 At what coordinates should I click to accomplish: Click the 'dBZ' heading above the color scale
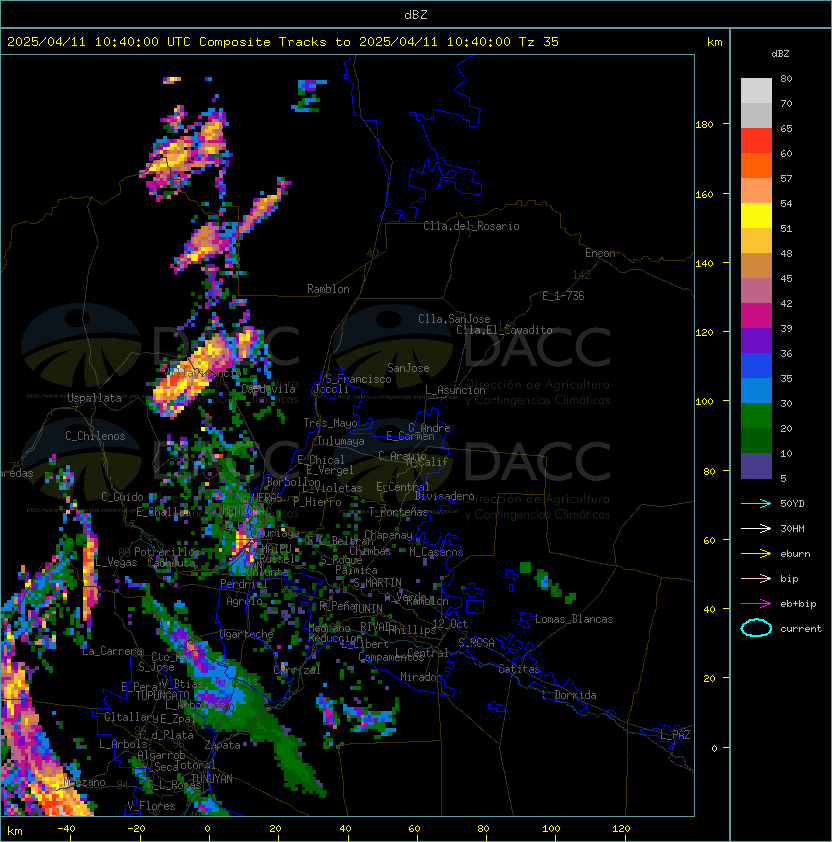coord(780,54)
